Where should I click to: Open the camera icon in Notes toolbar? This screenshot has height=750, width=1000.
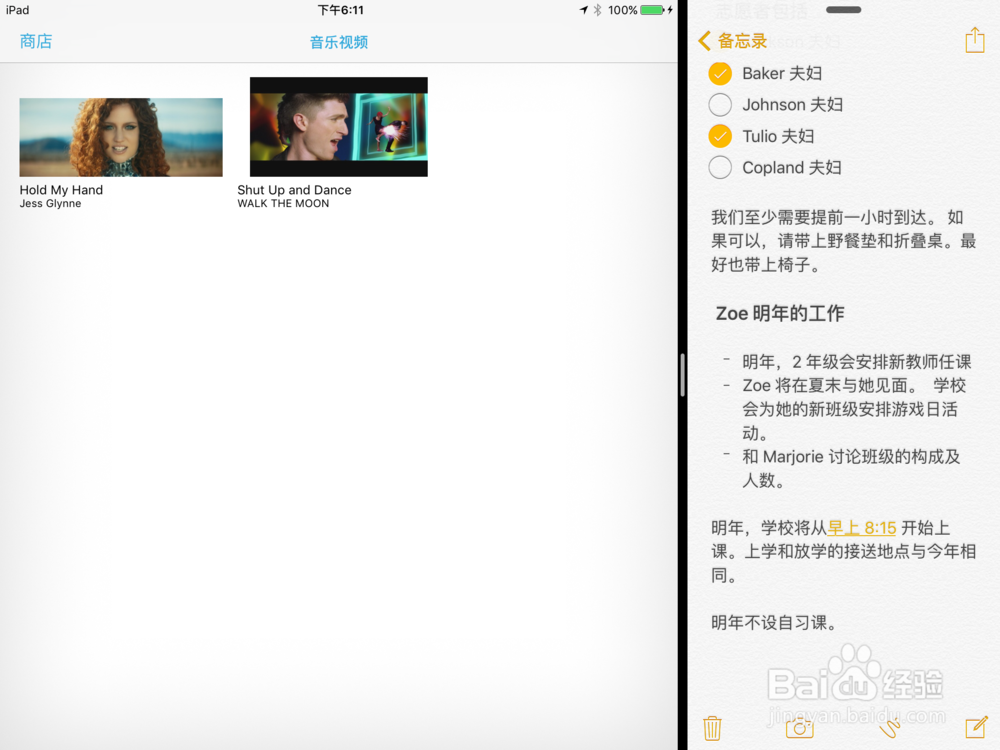(799, 728)
